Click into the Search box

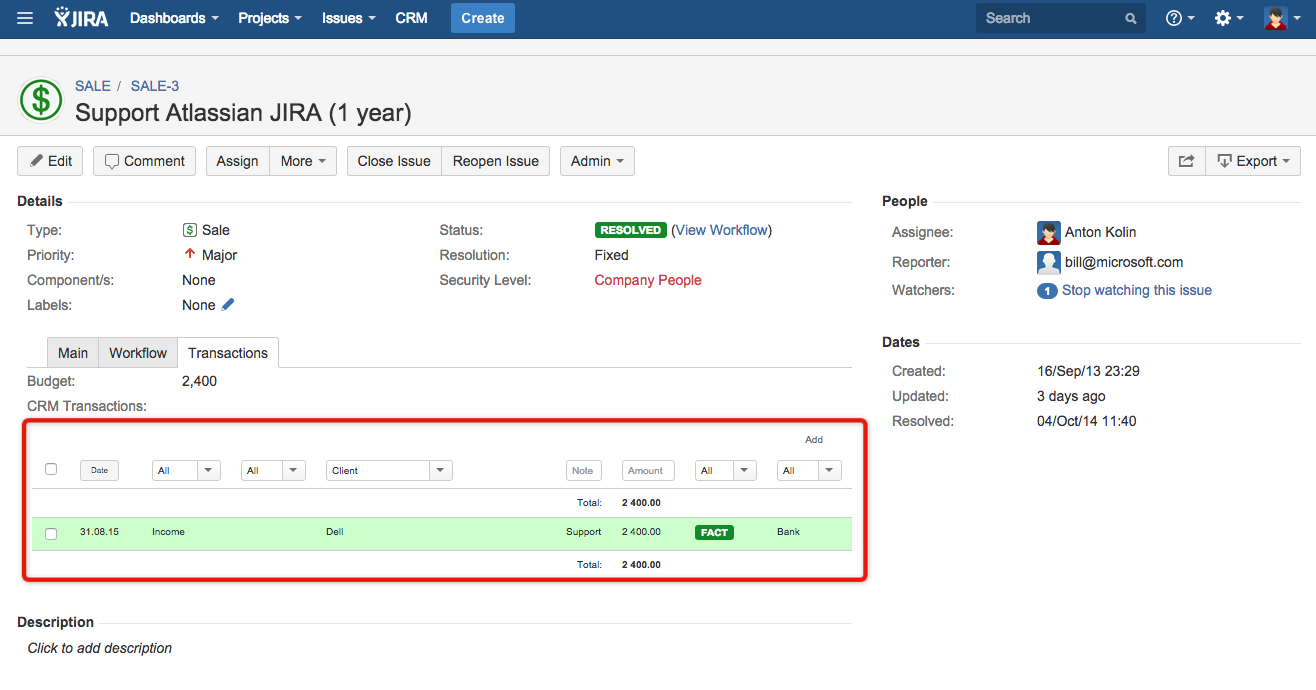(x=1050, y=18)
